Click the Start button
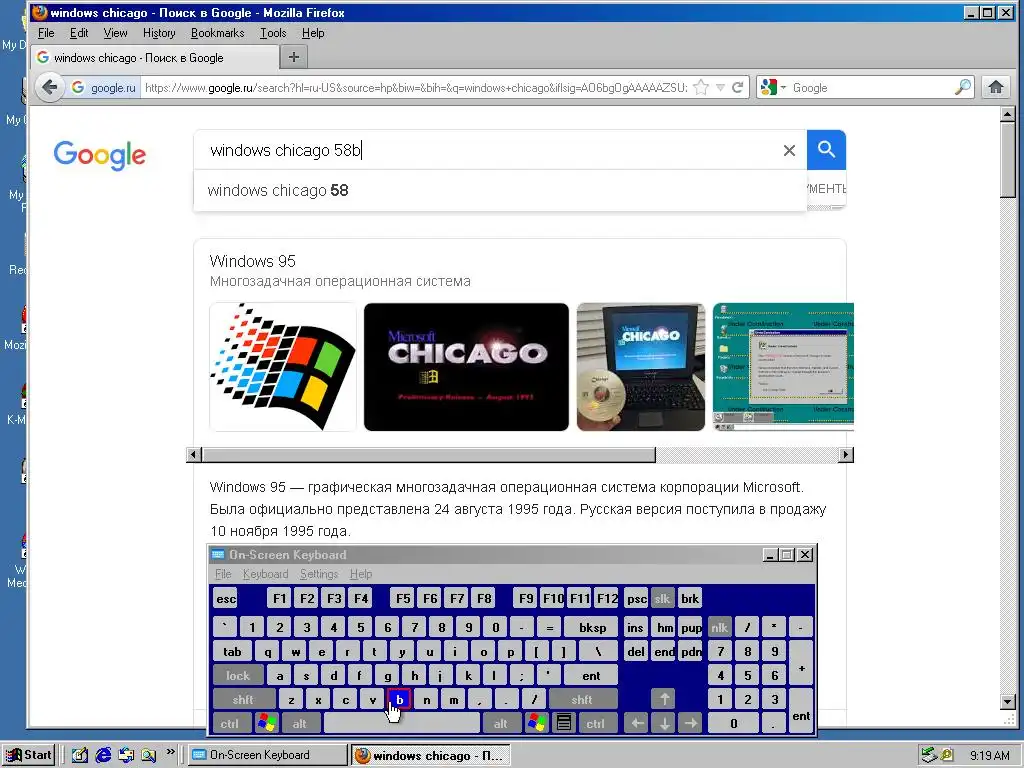1024x768 pixels. 28,755
